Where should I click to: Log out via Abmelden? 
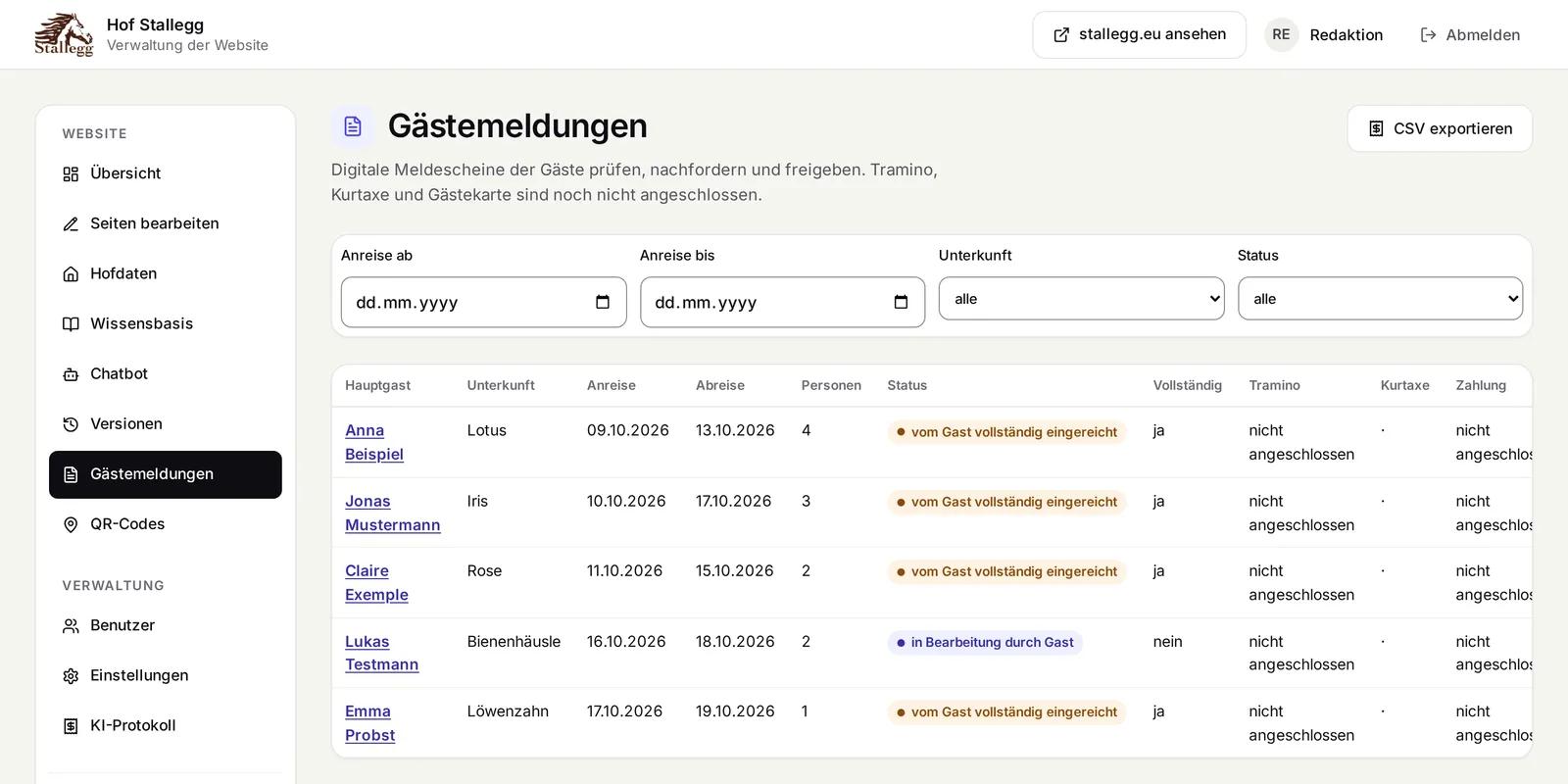coord(1470,35)
